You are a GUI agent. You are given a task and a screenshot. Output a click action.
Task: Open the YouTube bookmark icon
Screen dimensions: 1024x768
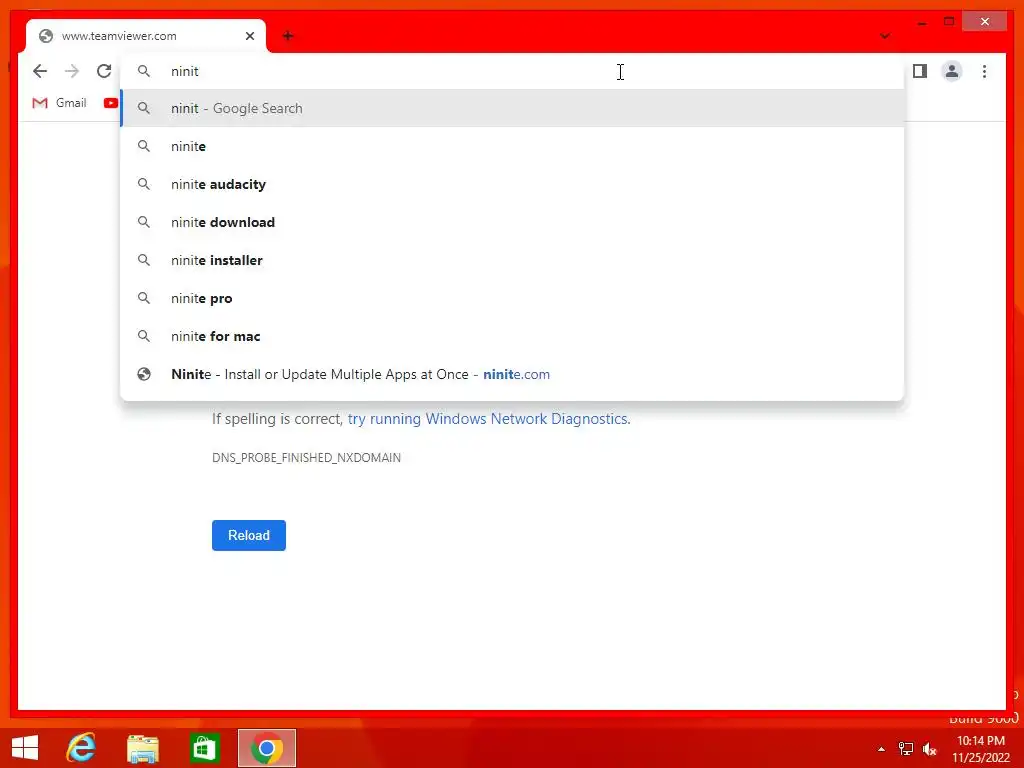click(x=110, y=103)
